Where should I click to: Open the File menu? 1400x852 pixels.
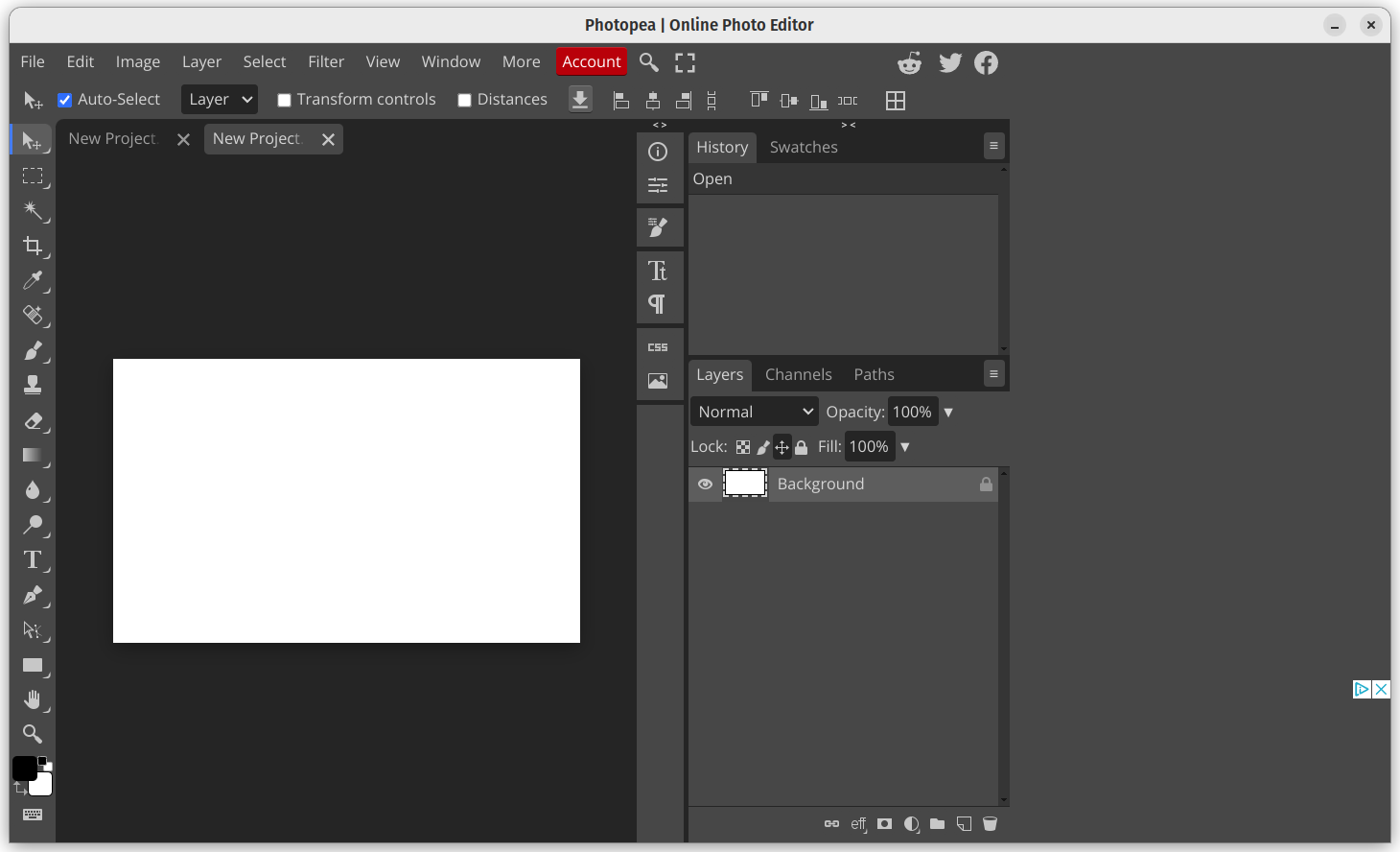33,61
